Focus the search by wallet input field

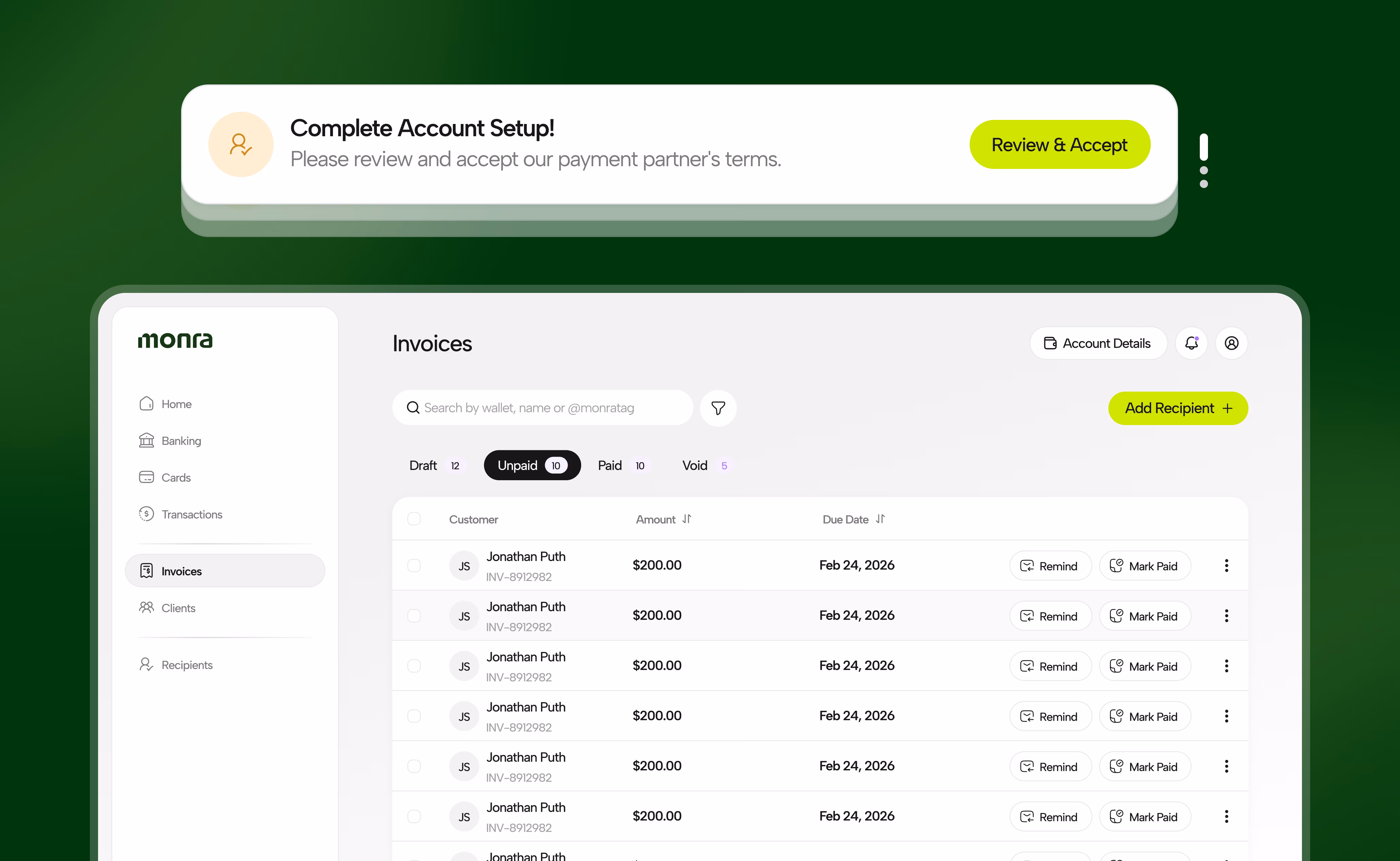(x=542, y=408)
